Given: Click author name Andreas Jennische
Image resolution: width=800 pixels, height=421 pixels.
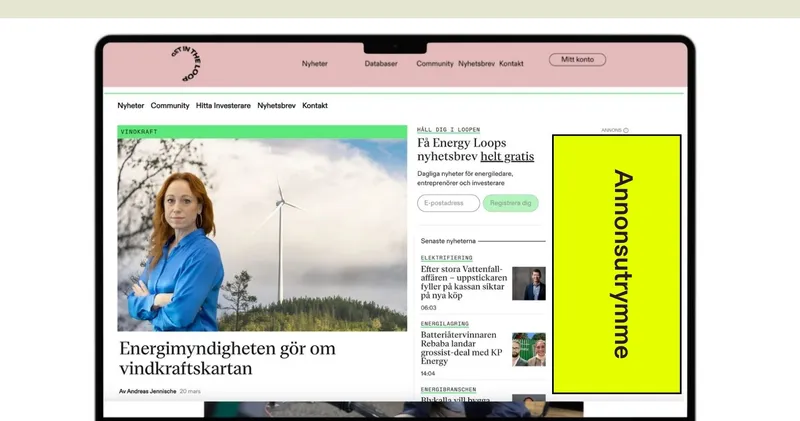Looking at the screenshot, I should tap(152, 391).
